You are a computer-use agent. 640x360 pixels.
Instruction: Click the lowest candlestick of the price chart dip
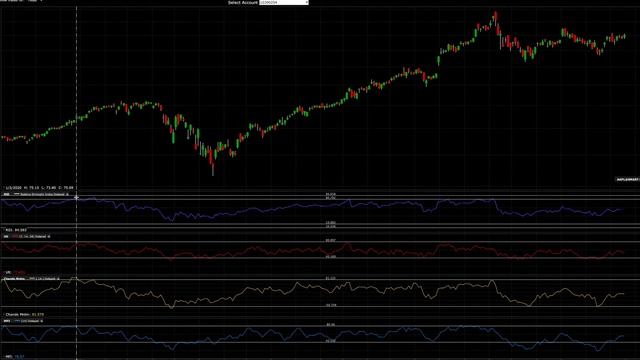click(213, 169)
